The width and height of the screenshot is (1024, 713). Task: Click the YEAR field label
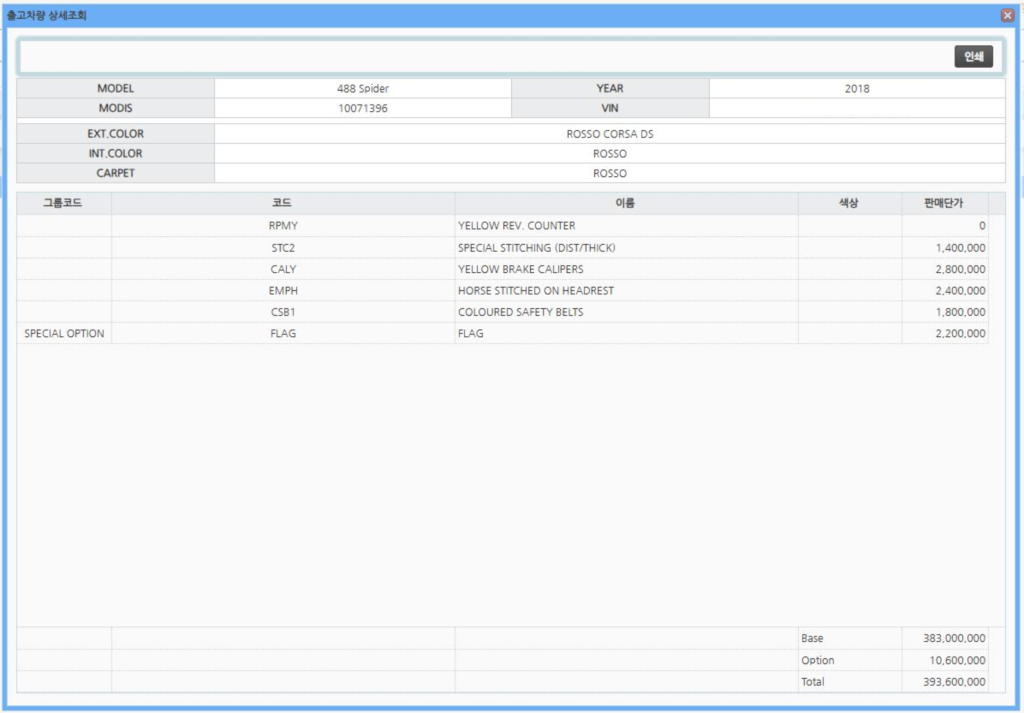[610, 88]
